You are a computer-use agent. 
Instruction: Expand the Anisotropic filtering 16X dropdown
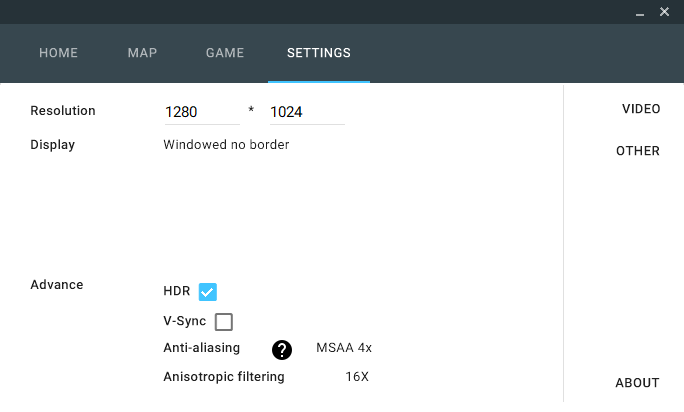coord(357,377)
